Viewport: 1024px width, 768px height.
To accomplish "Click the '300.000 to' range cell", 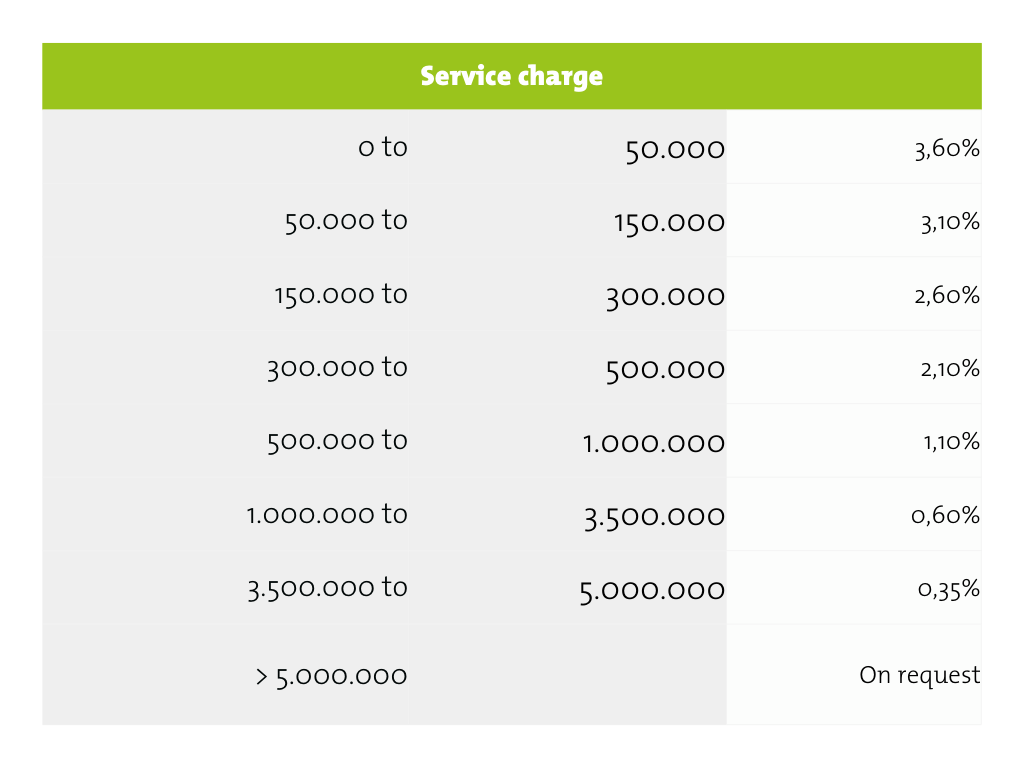I will 337,367.
